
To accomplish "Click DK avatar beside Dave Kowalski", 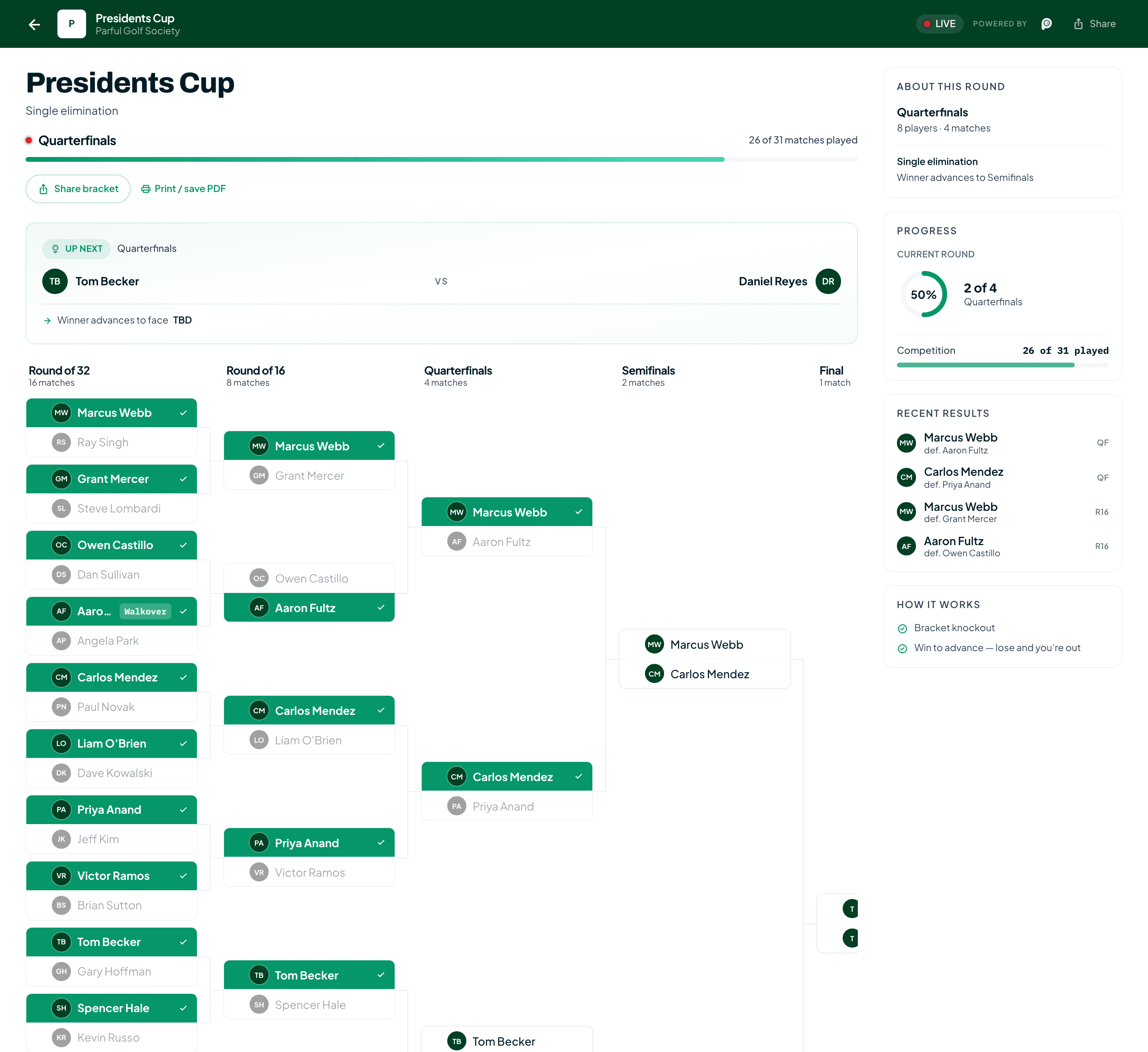I will pos(61,773).
